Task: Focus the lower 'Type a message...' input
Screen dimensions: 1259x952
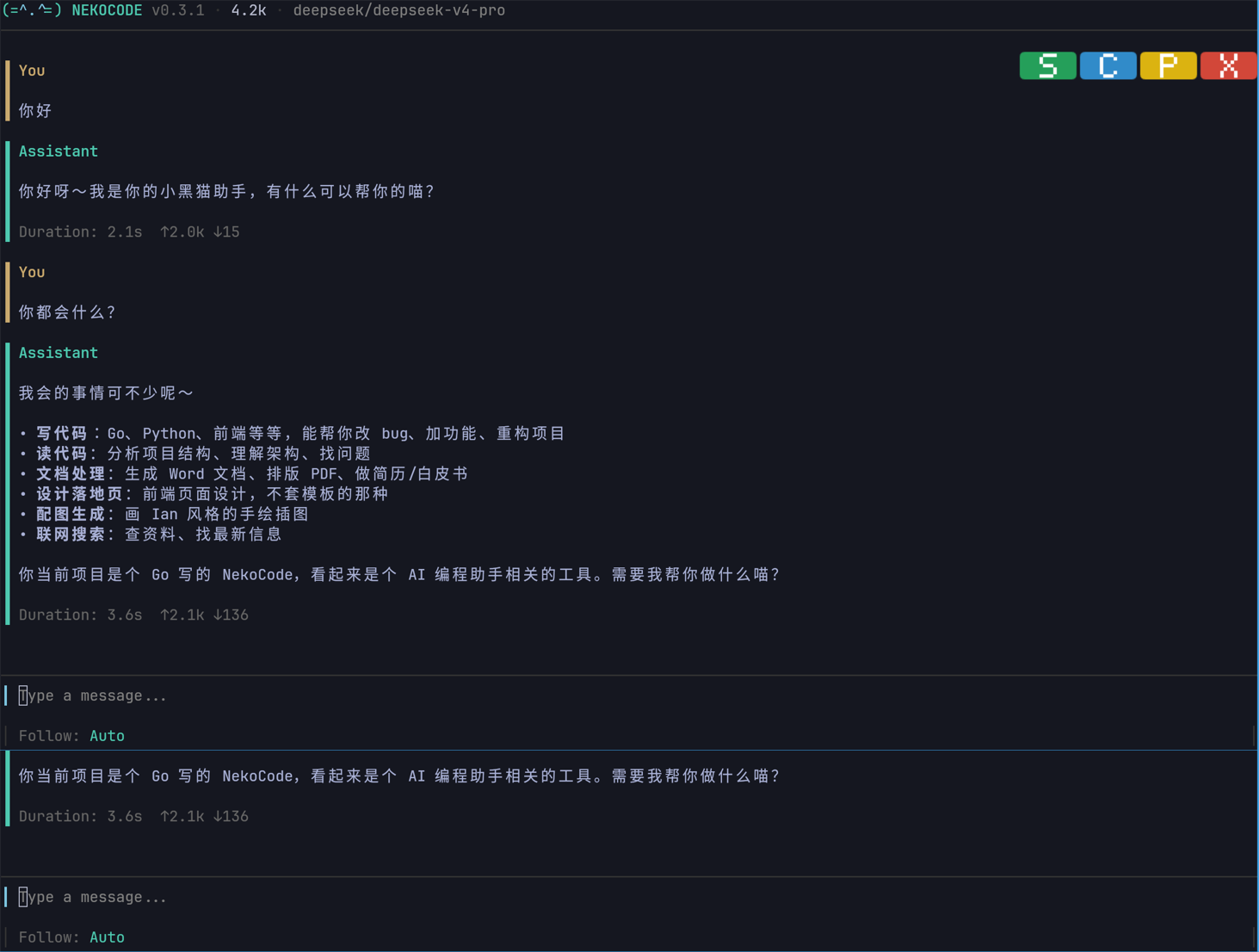Action: click(629, 897)
